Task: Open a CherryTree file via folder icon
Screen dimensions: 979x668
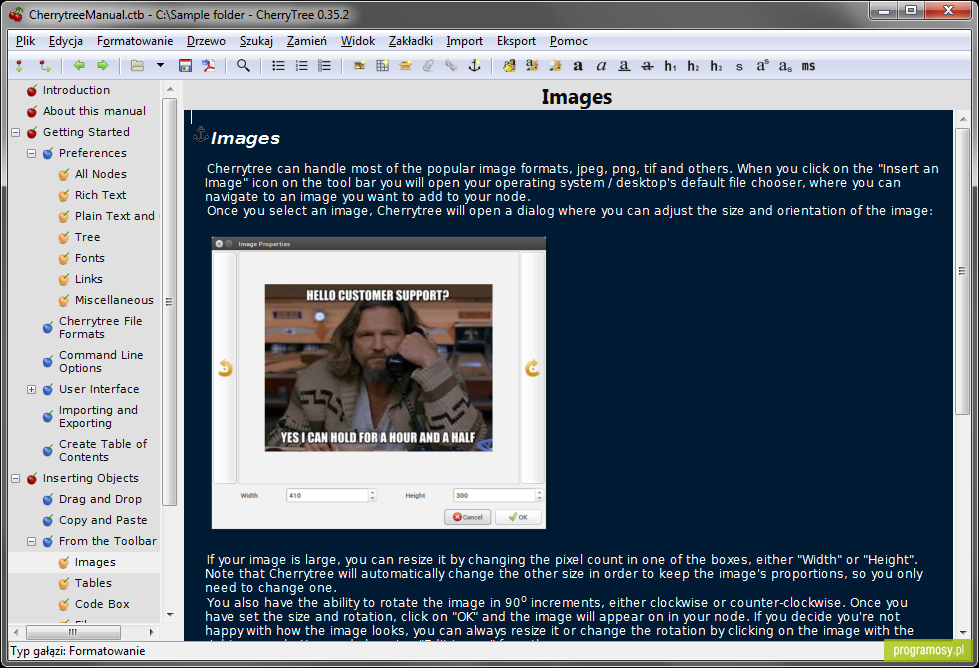Action: click(x=137, y=66)
